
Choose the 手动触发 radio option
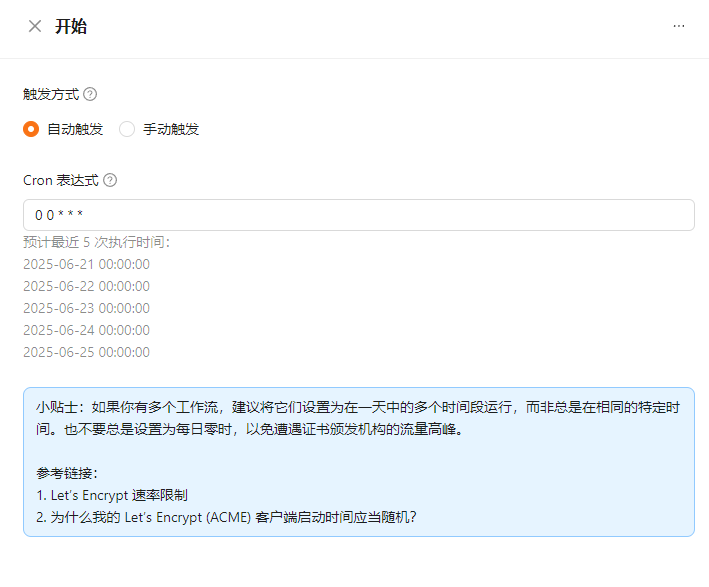[x=127, y=129]
